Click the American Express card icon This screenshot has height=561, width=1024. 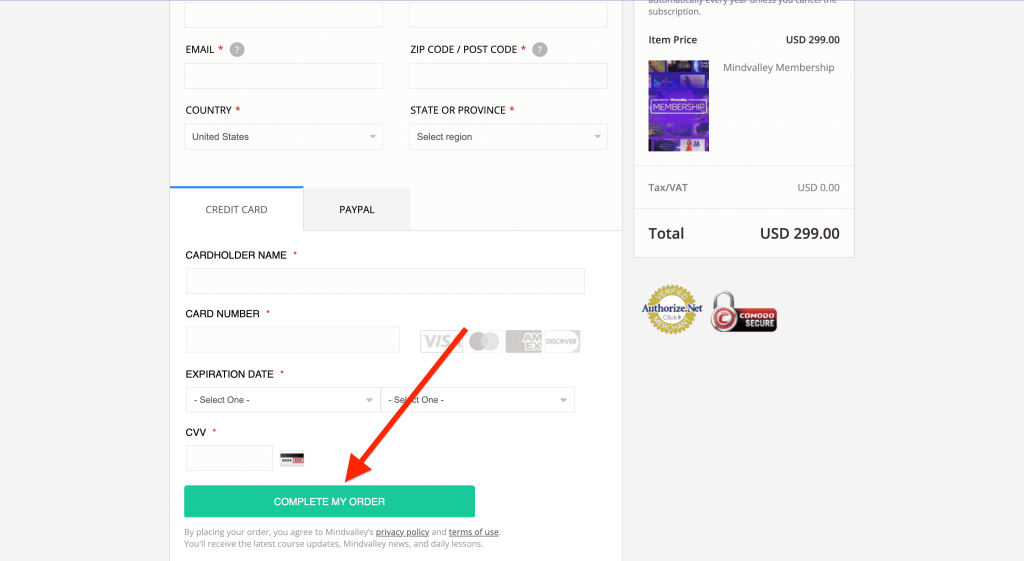tap(524, 341)
